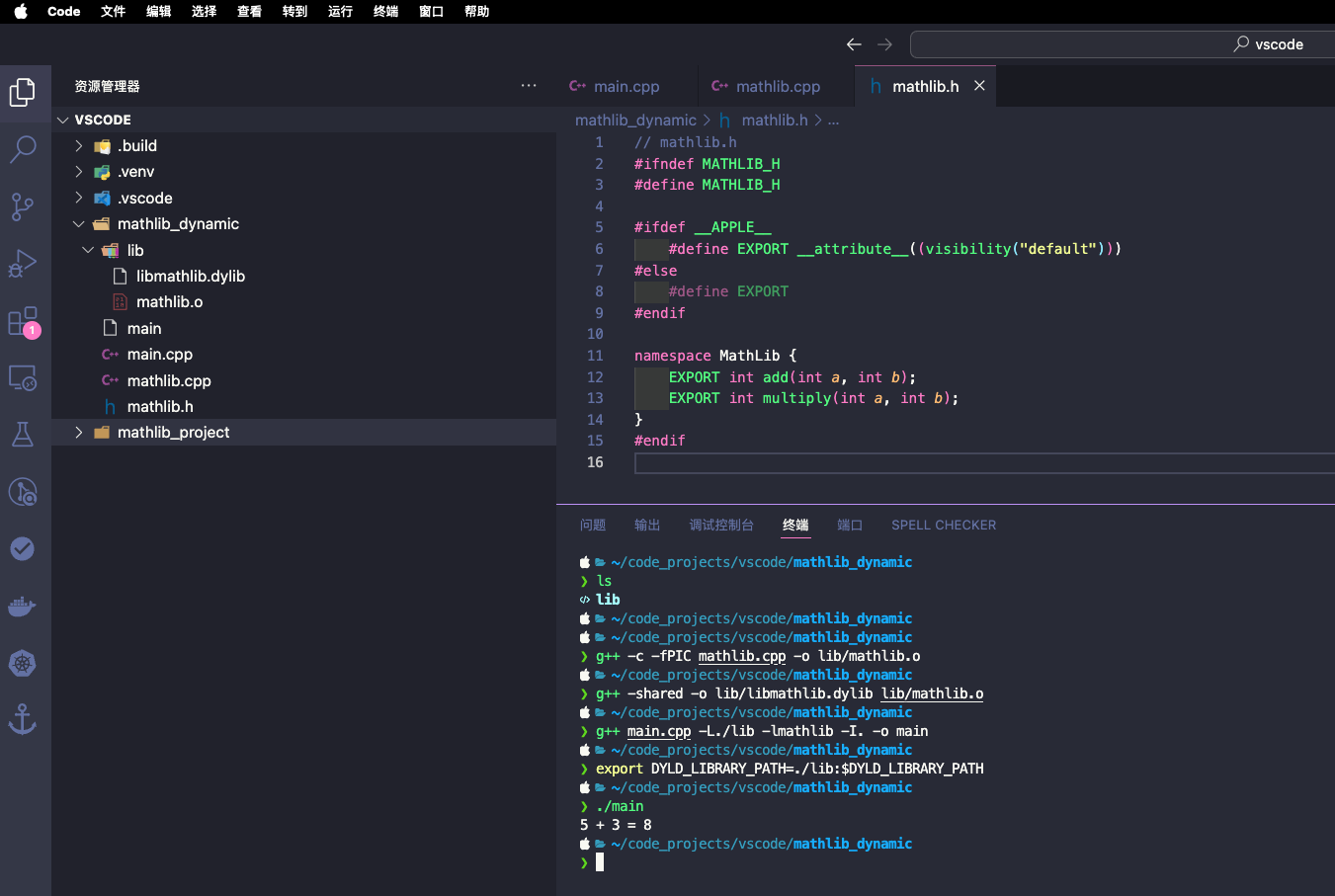Open the Explorer view in activity bar
This screenshot has width=1335, height=896.
click(23, 92)
